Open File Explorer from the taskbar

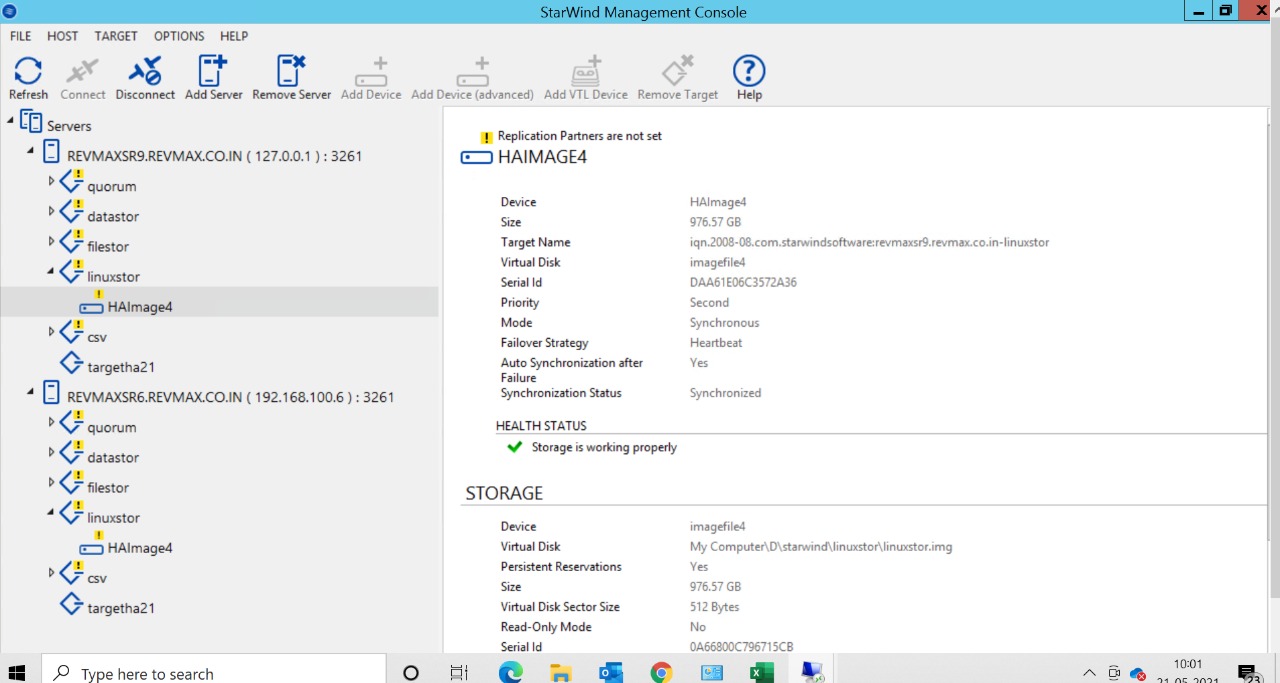[561, 673]
